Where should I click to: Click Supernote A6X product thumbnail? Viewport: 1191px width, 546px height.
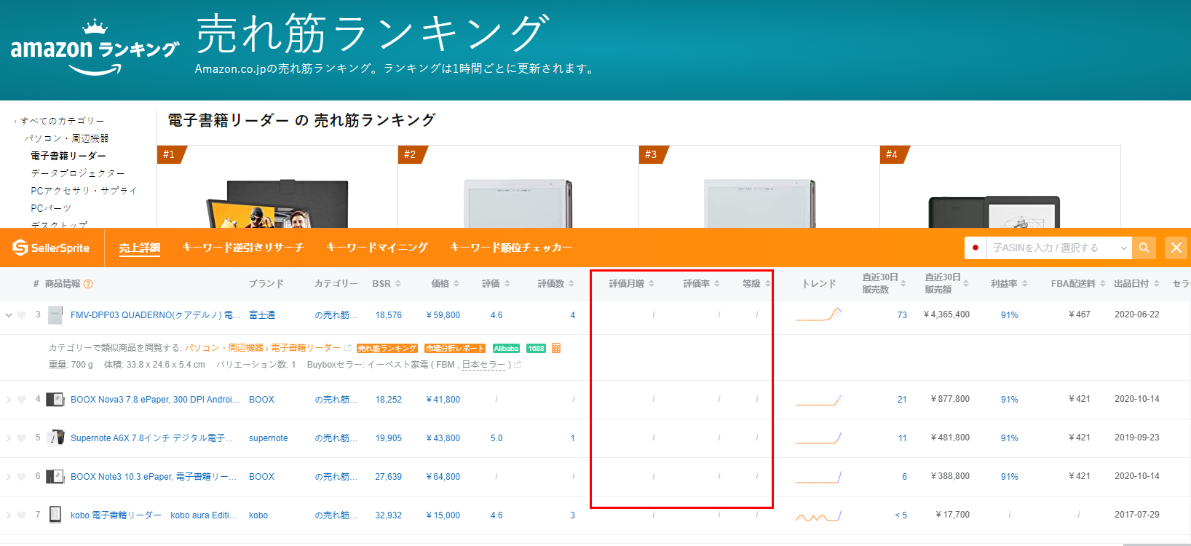point(54,438)
